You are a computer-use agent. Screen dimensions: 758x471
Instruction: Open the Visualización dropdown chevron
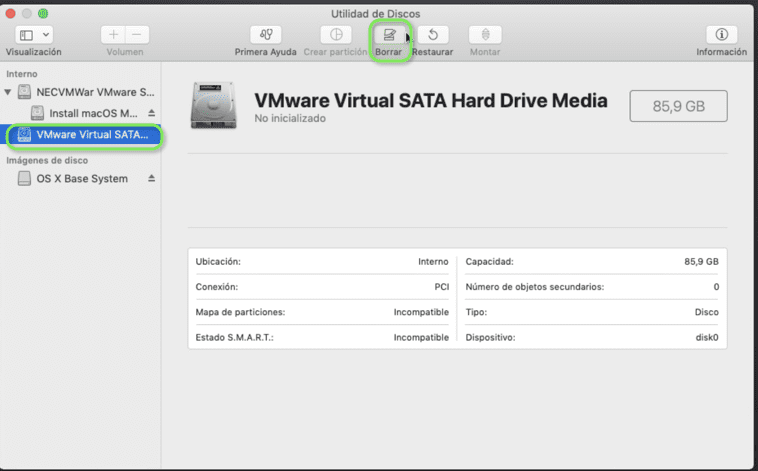pos(45,35)
